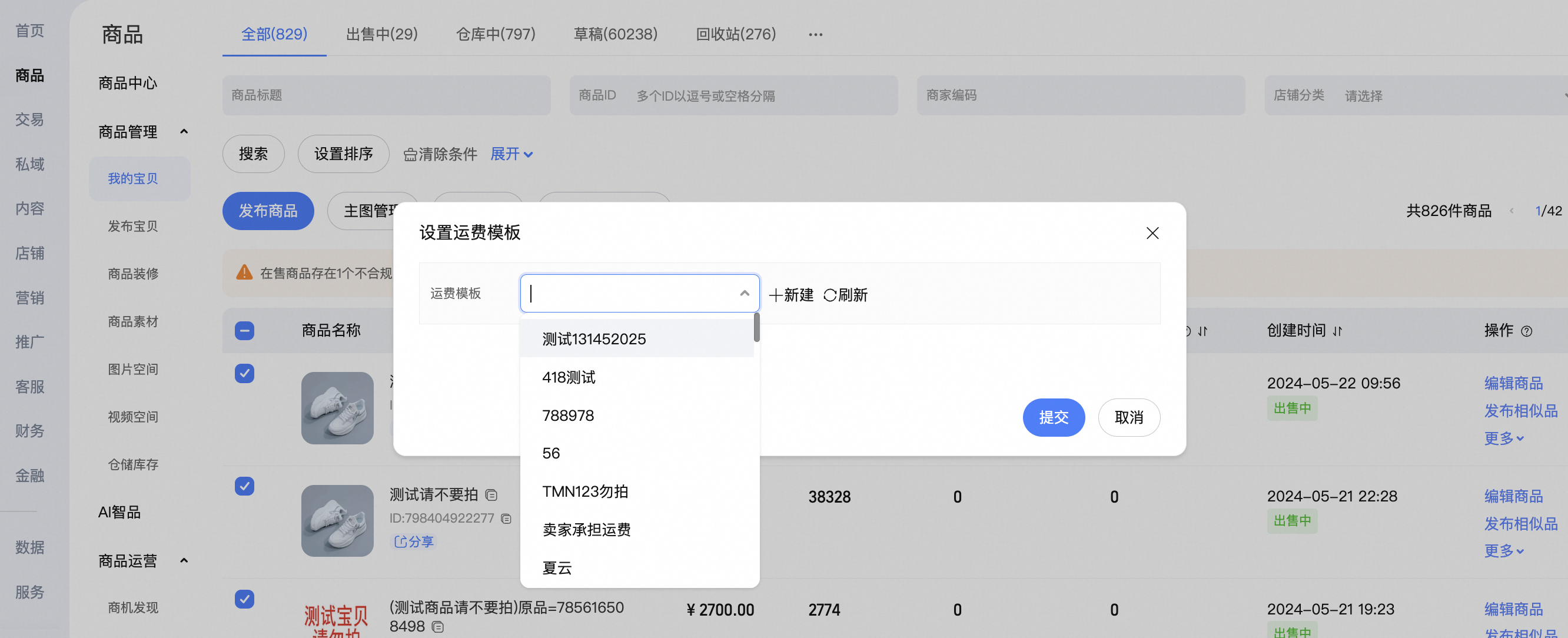This screenshot has height=638, width=1568.
Task: Uncheck the 测试请不要拍 row checkbox
Action: pos(245,486)
